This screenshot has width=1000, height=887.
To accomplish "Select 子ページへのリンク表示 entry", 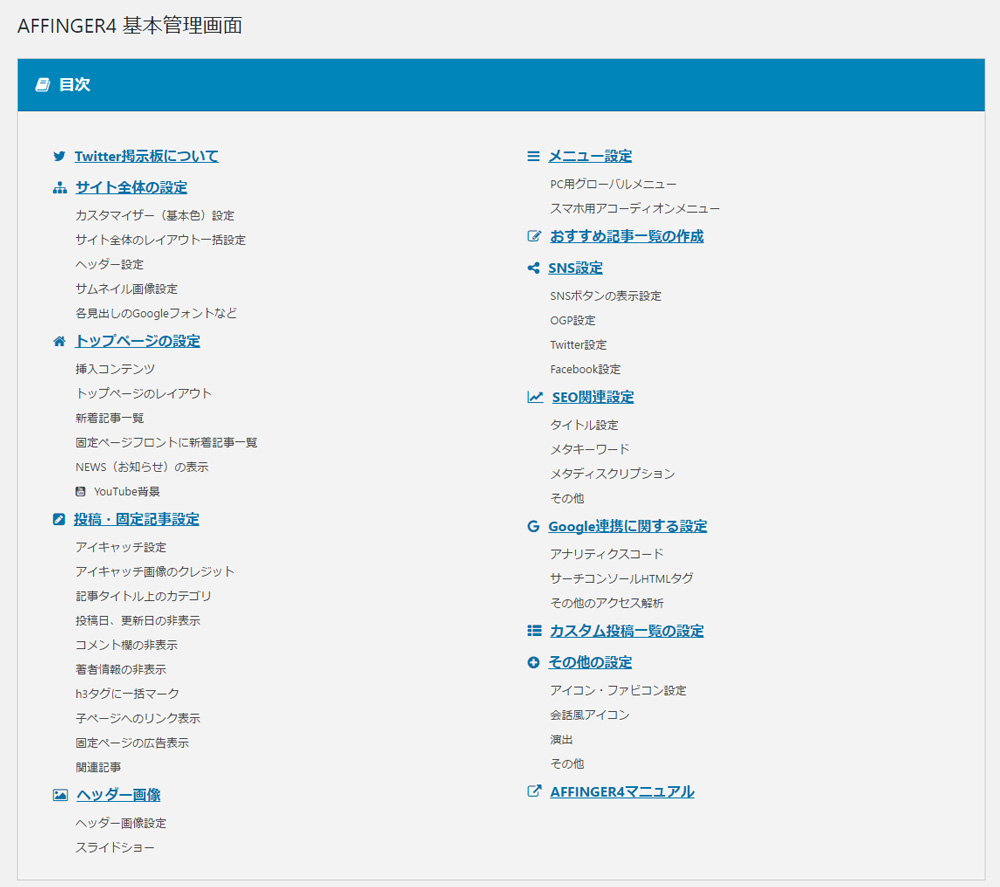I will pos(138,718).
